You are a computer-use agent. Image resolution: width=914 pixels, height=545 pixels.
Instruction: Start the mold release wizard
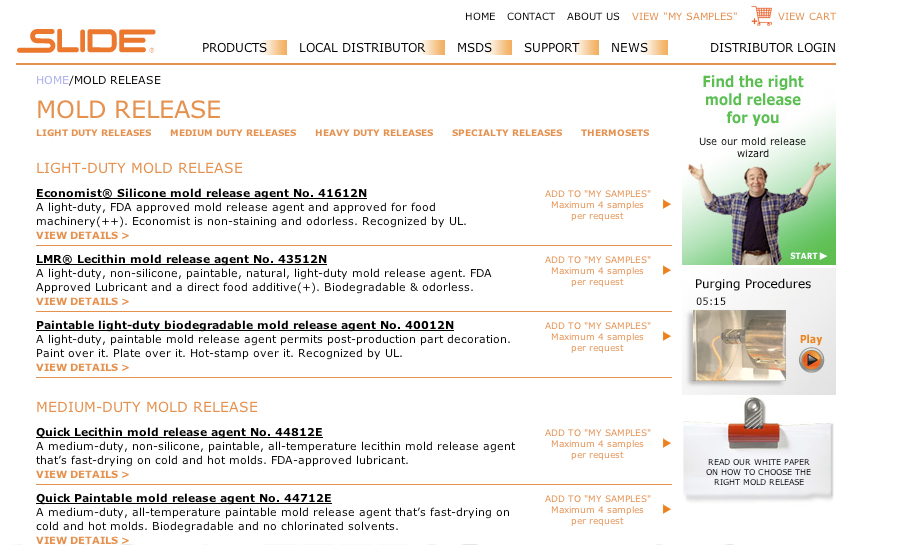[x=808, y=256]
